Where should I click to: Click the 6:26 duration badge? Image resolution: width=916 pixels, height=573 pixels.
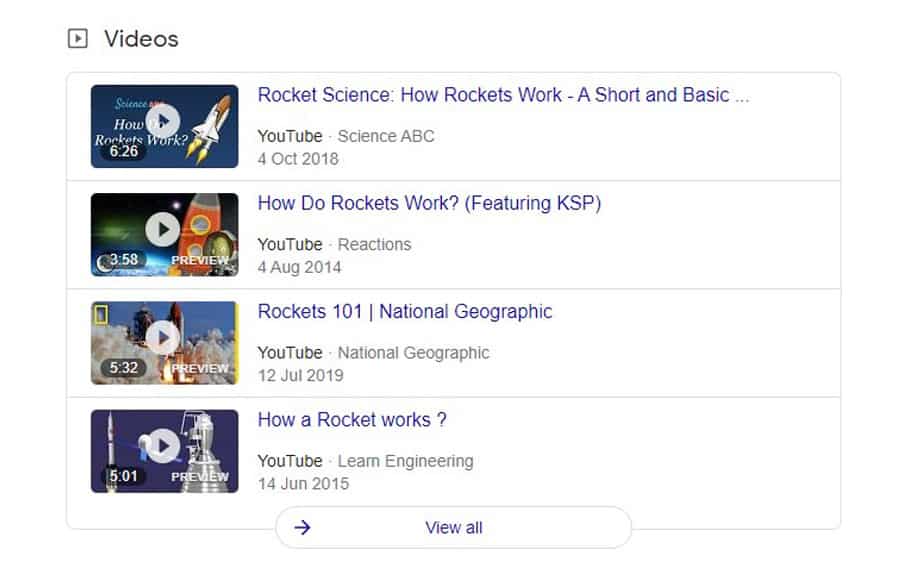tap(124, 151)
